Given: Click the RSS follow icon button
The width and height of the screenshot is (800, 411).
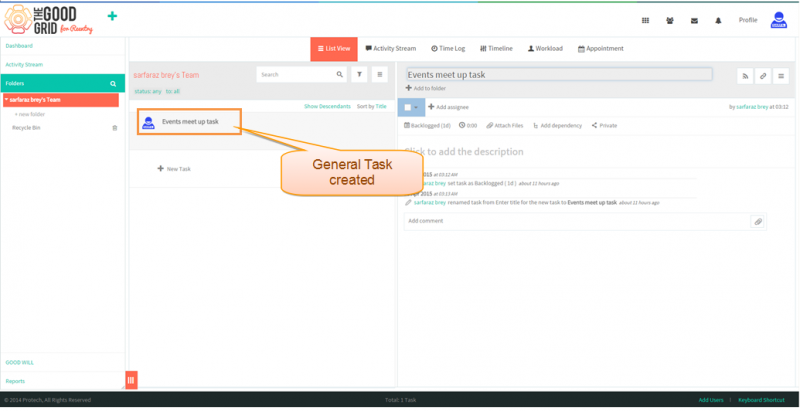Looking at the screenshot, I should click(745, 76).
